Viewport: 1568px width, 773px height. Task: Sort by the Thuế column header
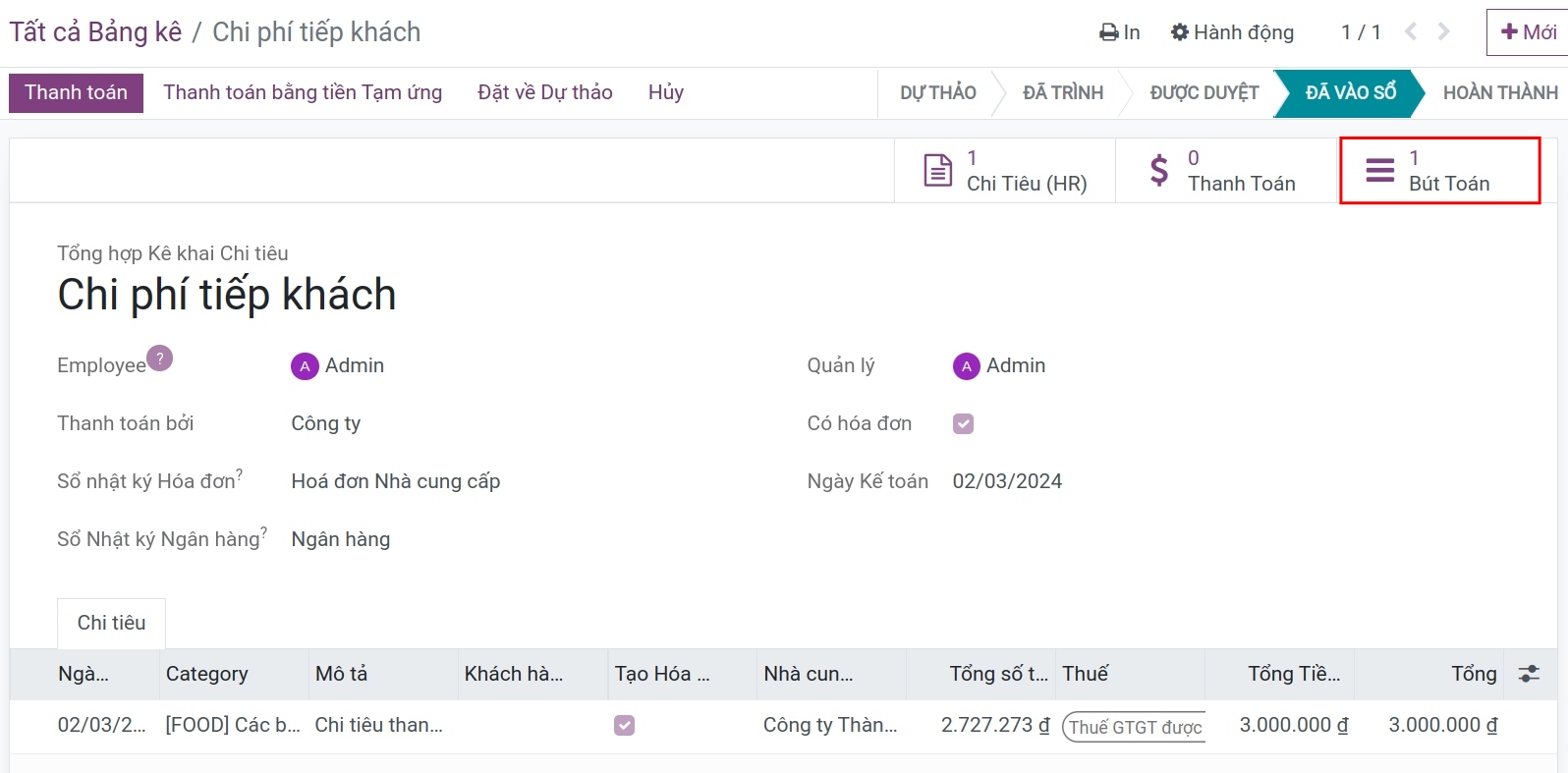(1130, 674)
